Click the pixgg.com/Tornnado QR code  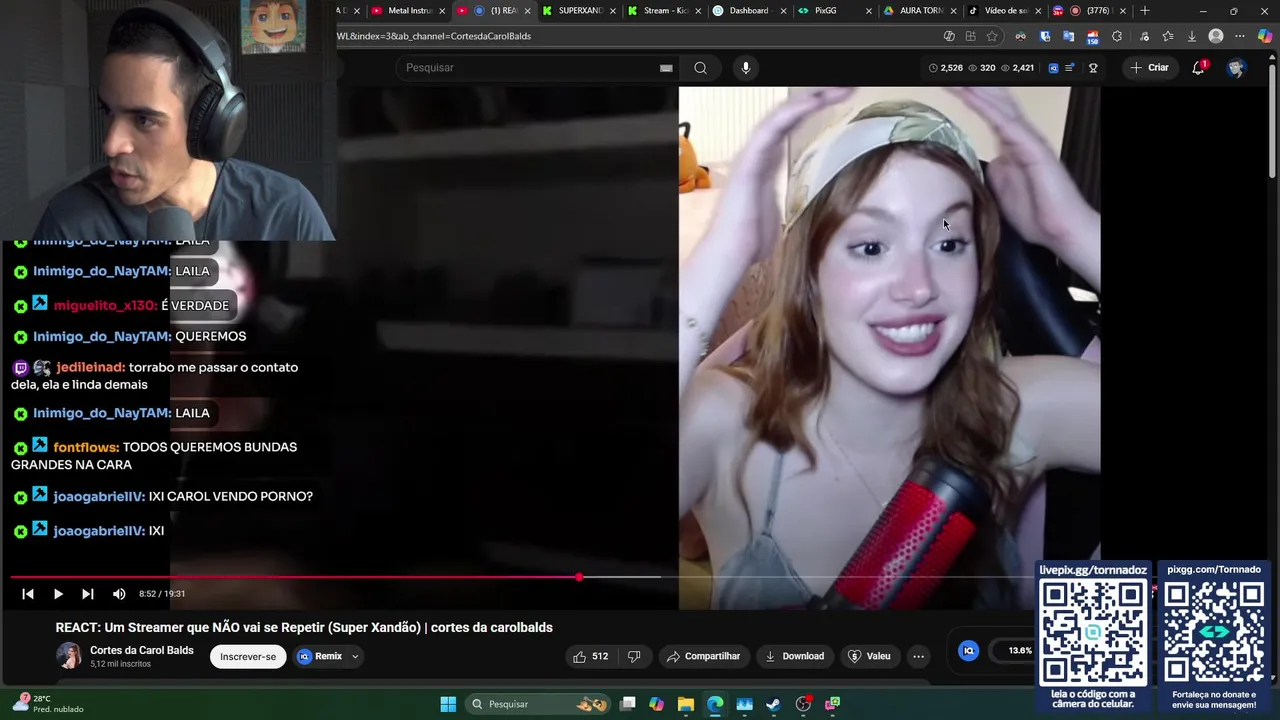(x=1214, y=630)
